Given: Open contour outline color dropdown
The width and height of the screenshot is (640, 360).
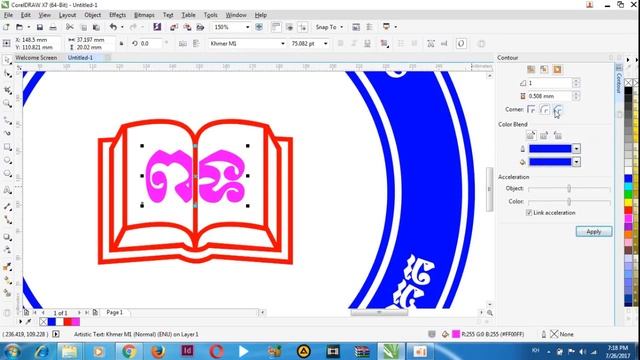Looking at the screenshot, I should tap(576, 149).
